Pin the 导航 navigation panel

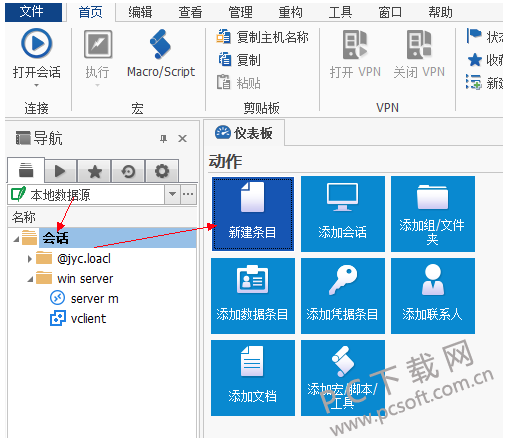(163, 138)
